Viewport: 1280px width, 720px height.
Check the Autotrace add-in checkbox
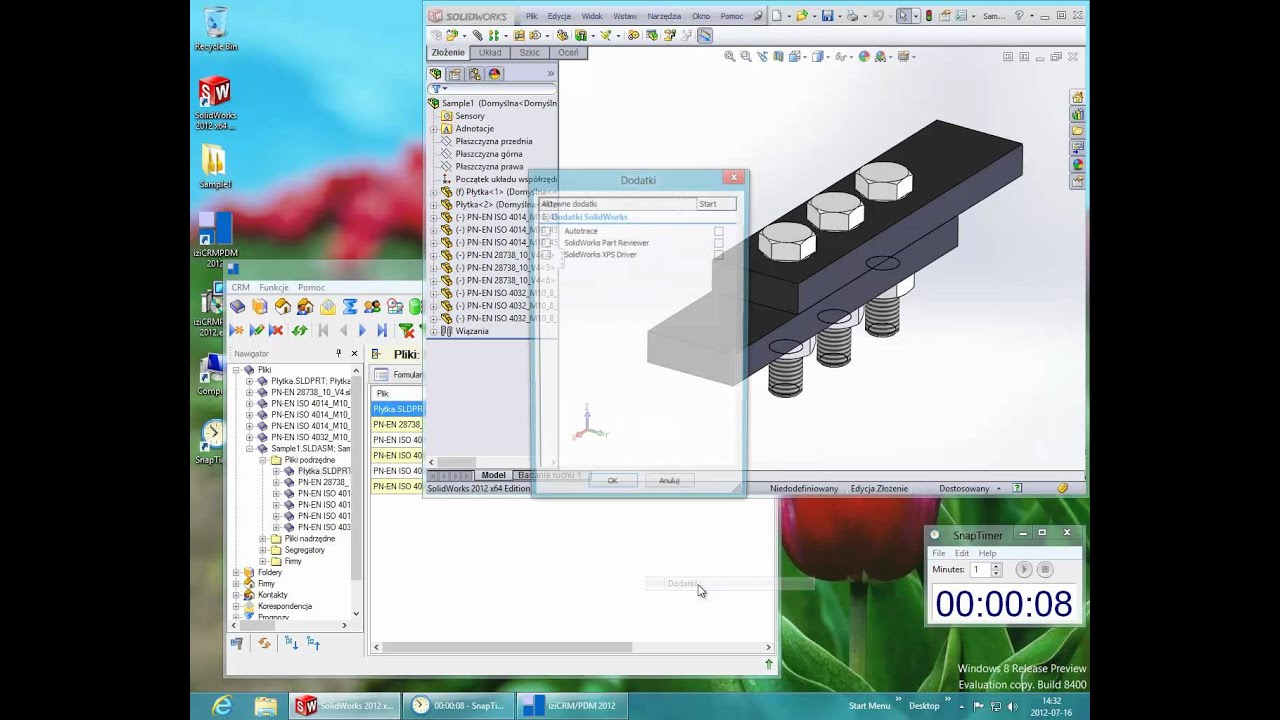click(718, 231)
